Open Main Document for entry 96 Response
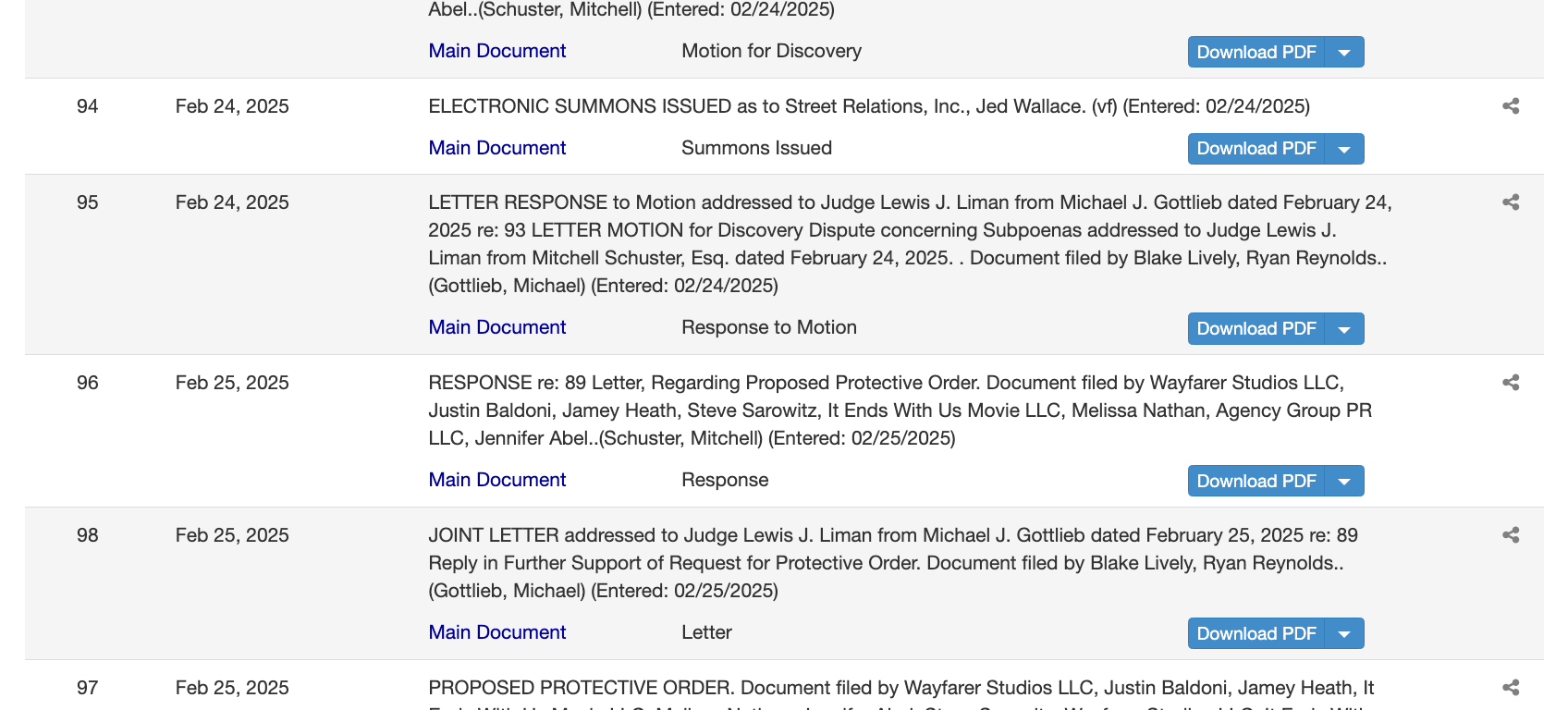This screenshot has height=710, width=1568. point(496,480)
